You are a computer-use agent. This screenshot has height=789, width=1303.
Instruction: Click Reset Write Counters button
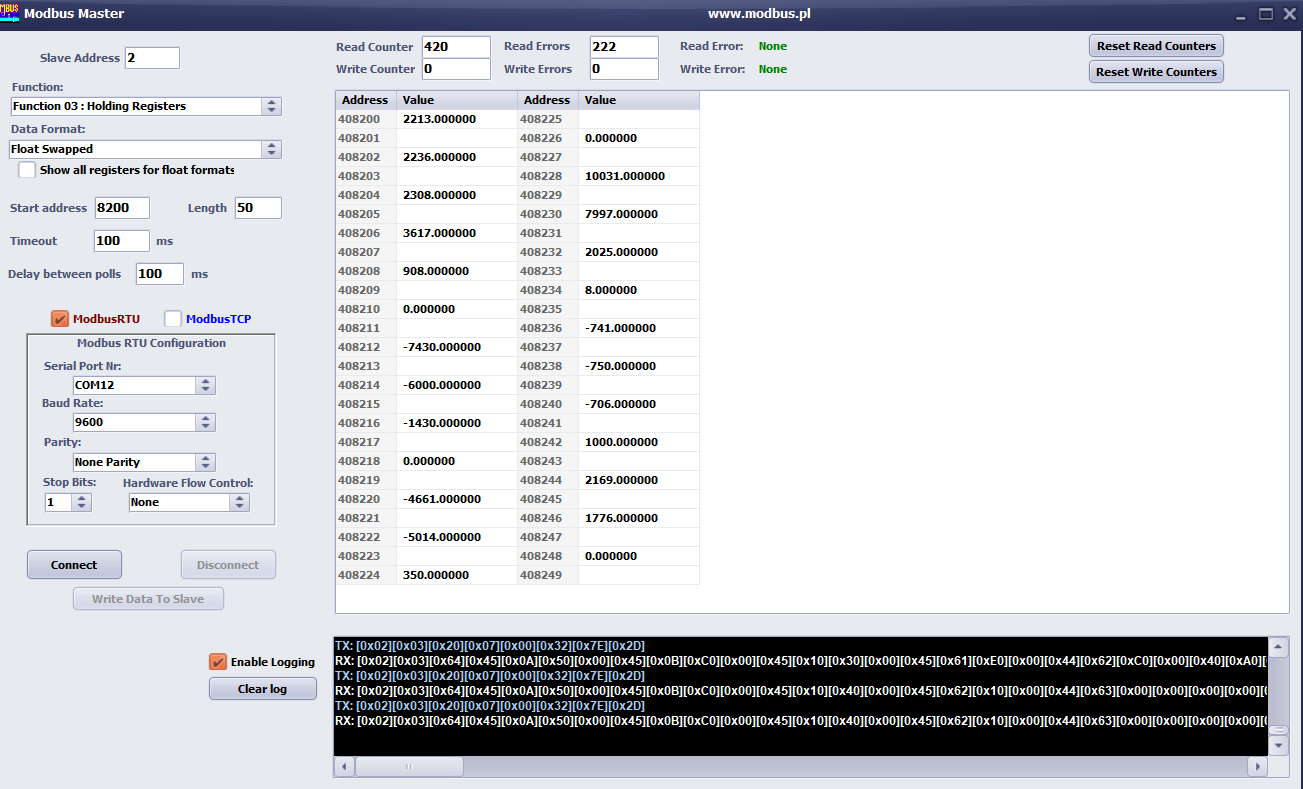(x=1156, y=72)
